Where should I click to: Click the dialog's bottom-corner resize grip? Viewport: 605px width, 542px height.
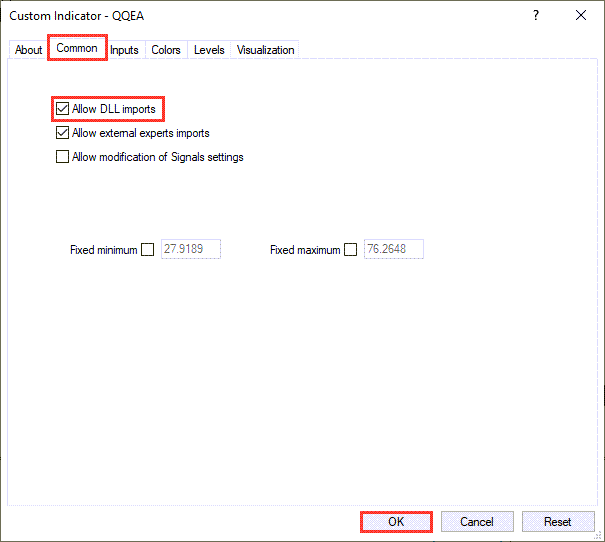click(x=598, y=535)
